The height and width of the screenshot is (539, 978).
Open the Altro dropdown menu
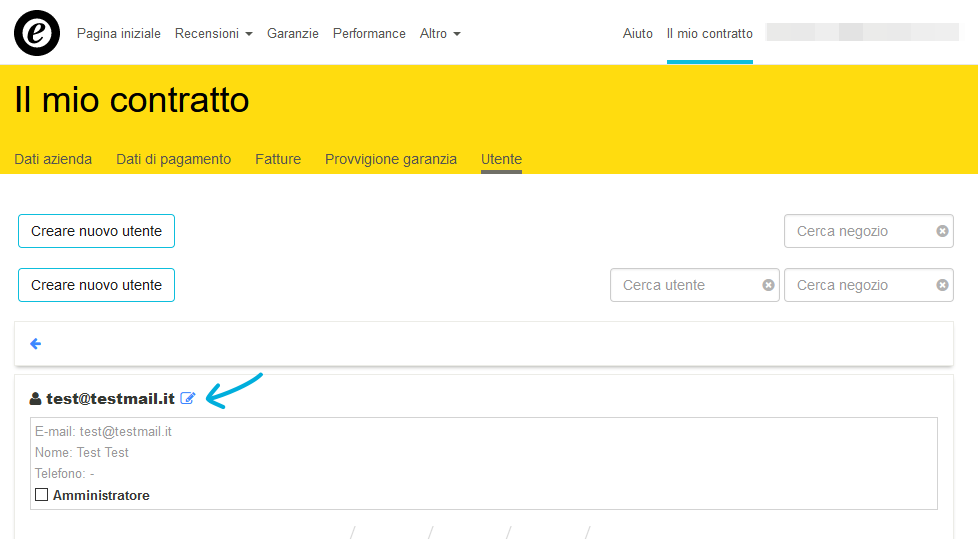coord(440,33)
